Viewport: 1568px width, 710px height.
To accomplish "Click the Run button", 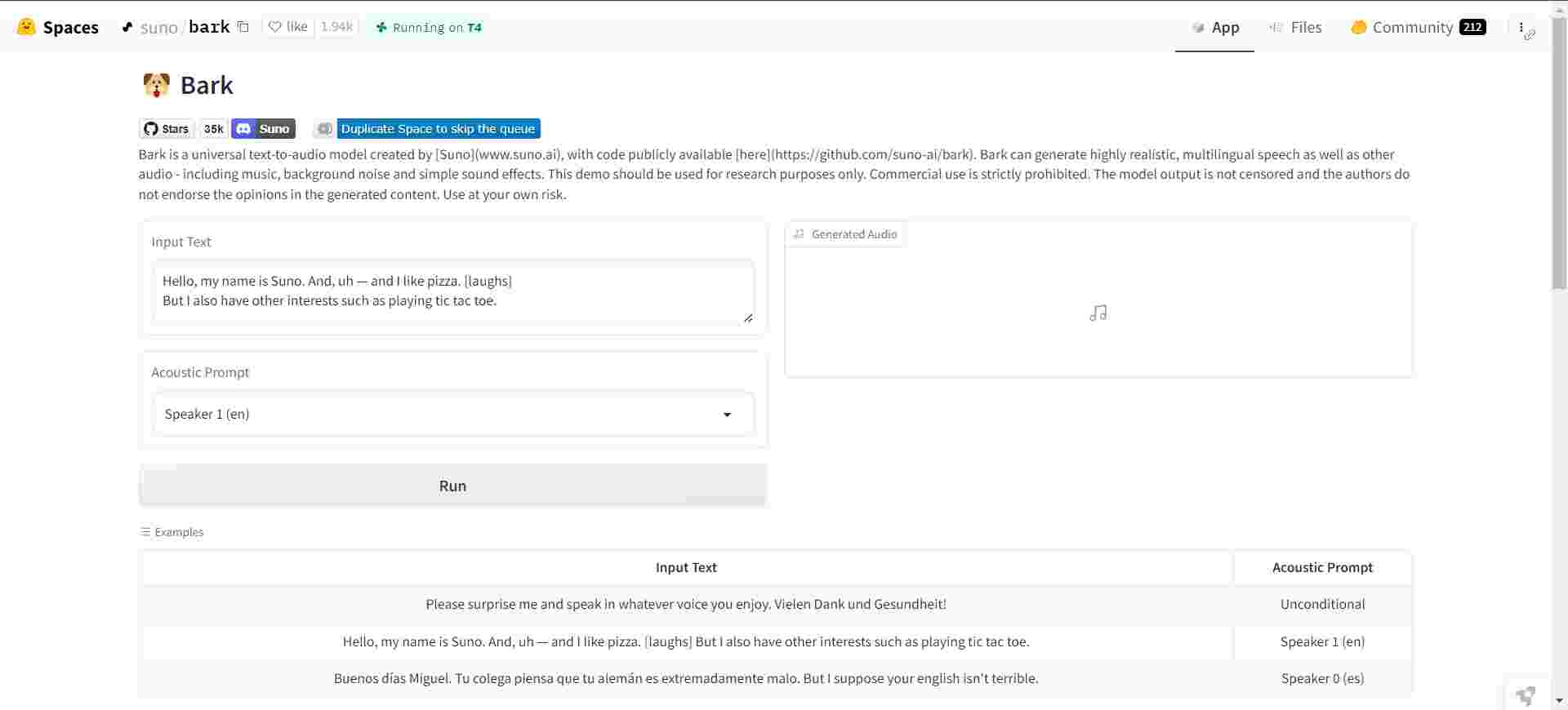I will [x=453, y=486].
